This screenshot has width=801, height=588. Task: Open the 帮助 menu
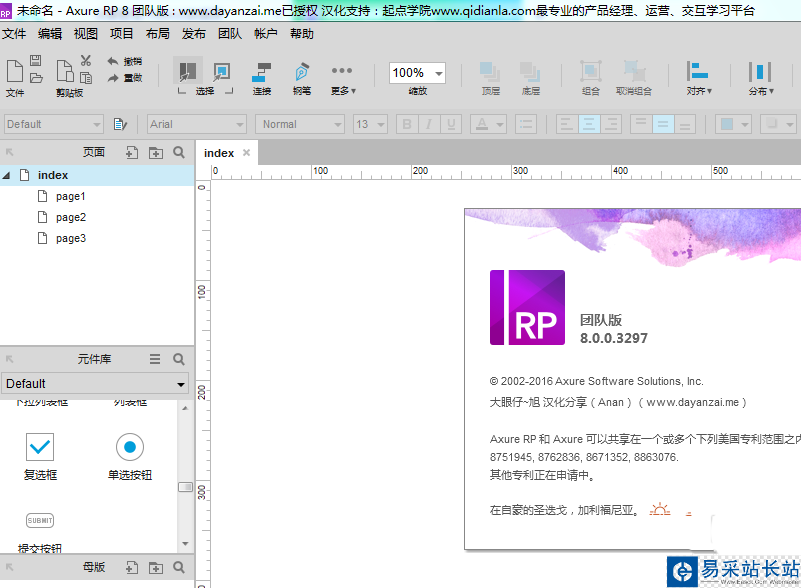(x=301, y=34)
